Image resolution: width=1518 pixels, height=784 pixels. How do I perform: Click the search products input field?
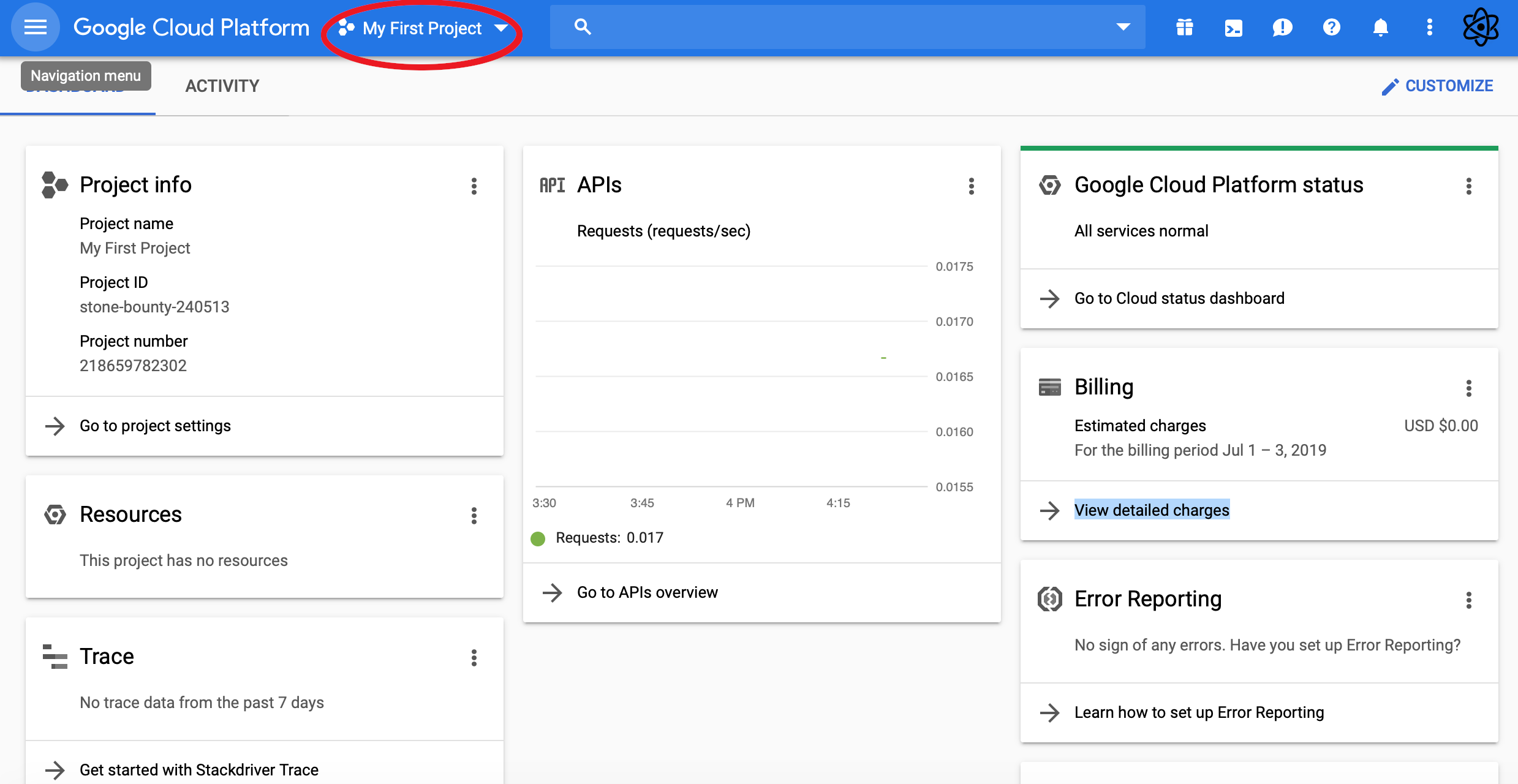tap(845, 27)
